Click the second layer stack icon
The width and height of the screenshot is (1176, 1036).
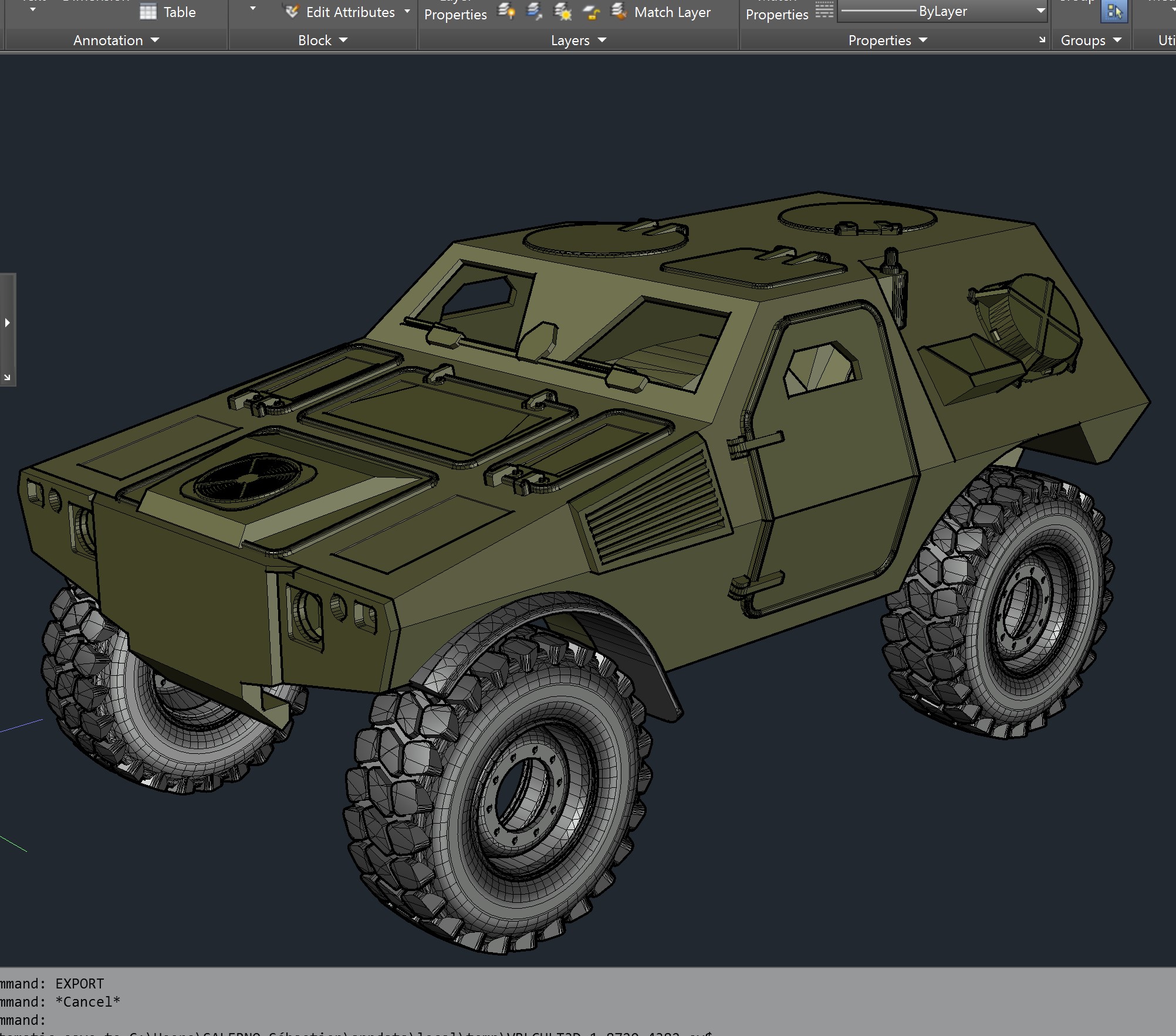pos(534,11)
